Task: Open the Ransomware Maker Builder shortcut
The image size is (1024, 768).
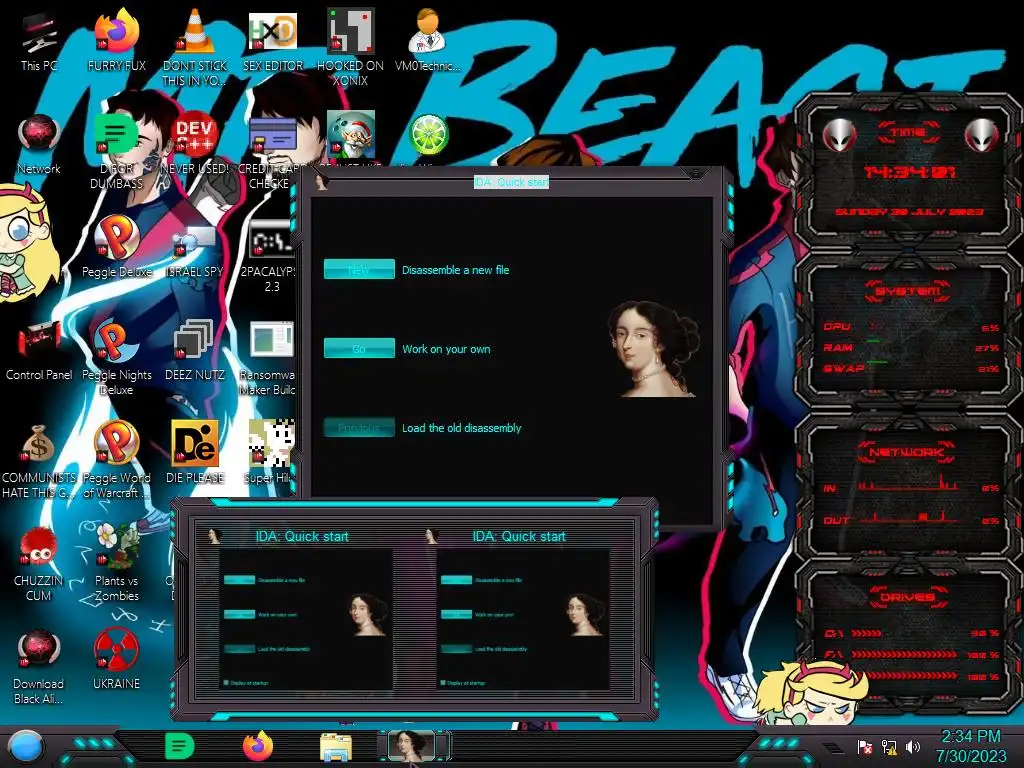Action: (270, 357)
